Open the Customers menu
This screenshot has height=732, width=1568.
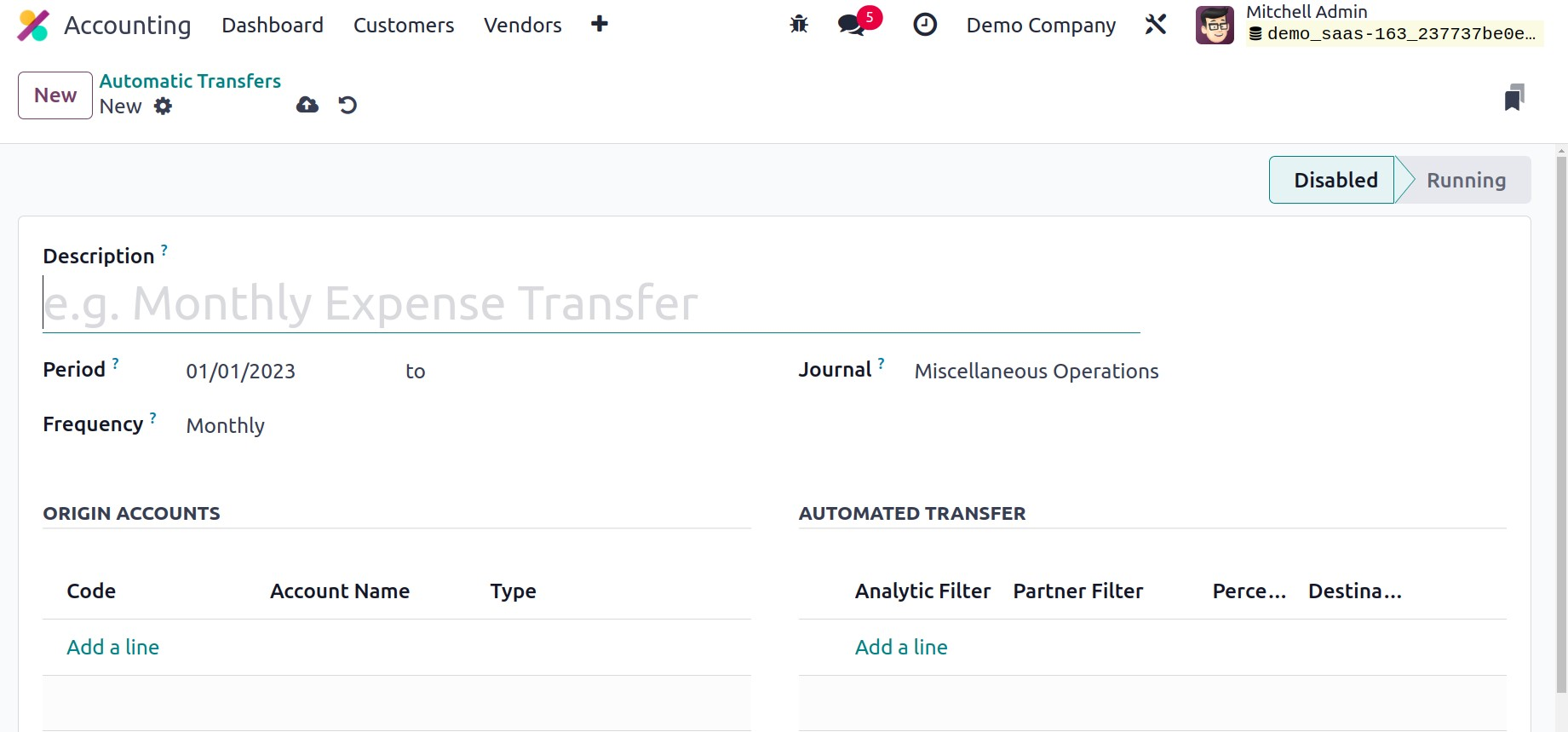click(x=404, y=26)
